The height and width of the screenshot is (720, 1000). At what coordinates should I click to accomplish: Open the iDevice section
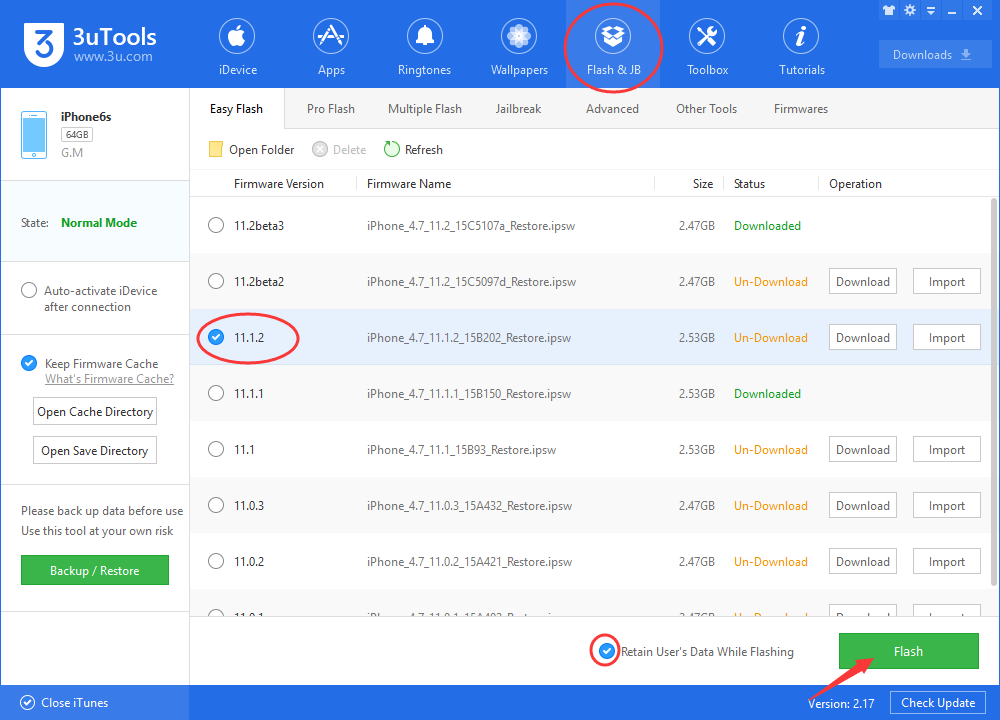click(x=237, y=47)
